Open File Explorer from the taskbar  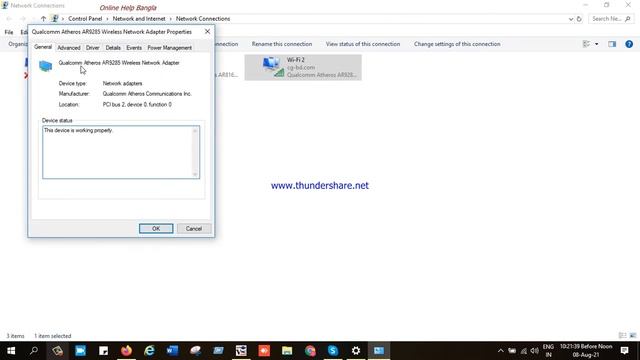pos(287,351)
